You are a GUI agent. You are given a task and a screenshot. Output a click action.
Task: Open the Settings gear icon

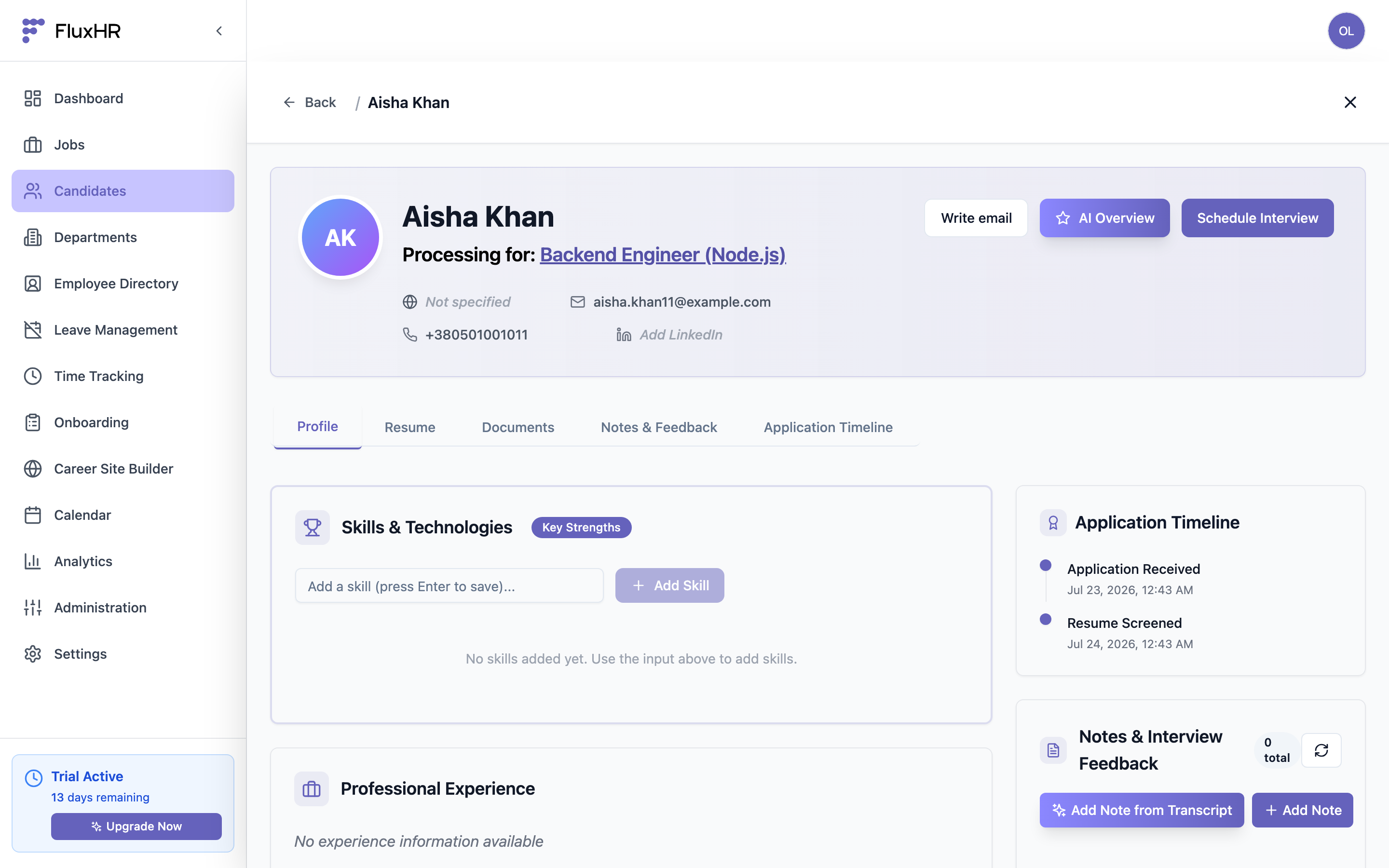point(33,654)
